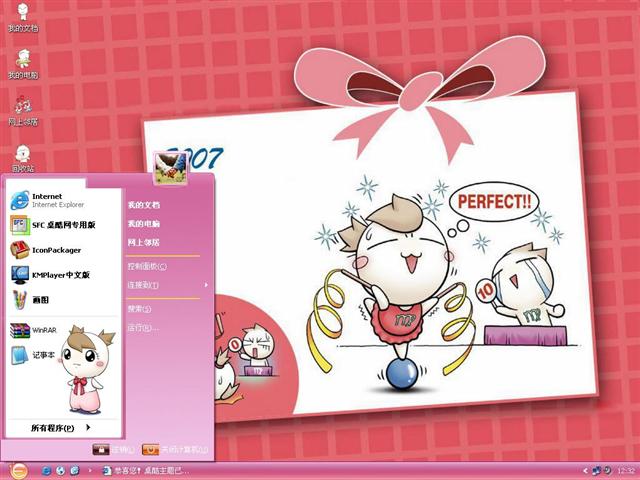This screenshot has width=640, height=480.
Task: Expand the 连接到 submenu
Action: coord(168,285)
